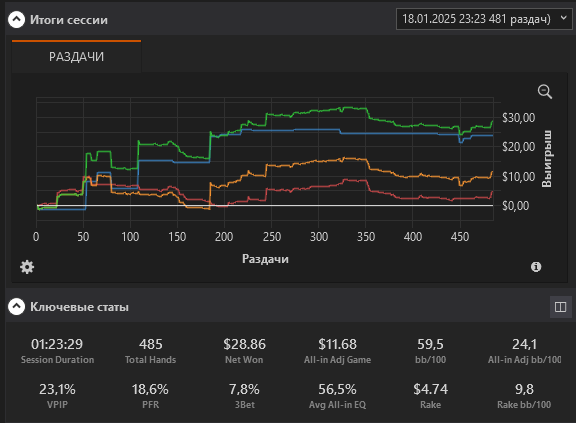Click the Session Duration stat
This screenshot has height=423, width=576.
57,351
